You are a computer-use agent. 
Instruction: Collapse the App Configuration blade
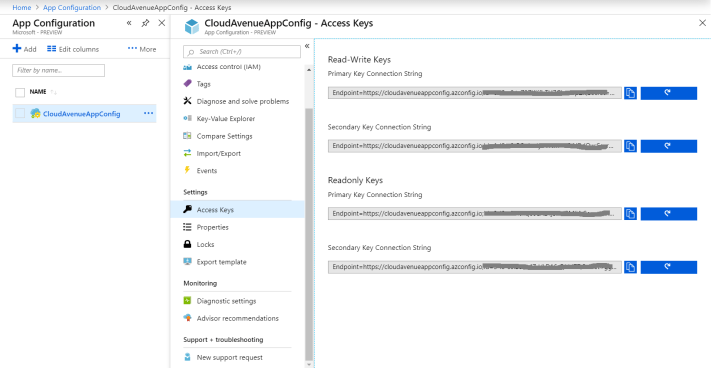(x=129, y=23)
